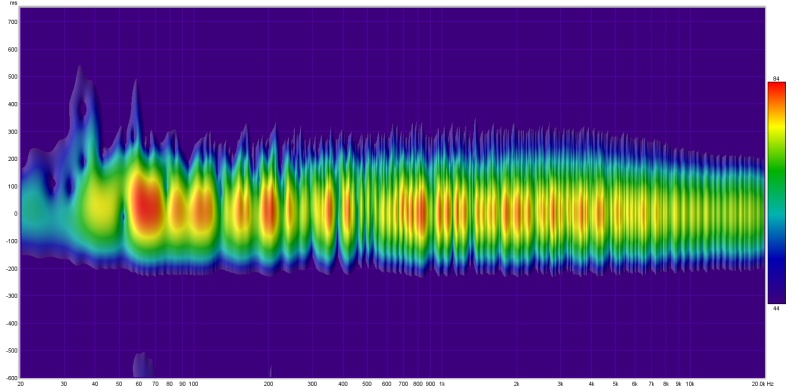Click the -300 tick on the time axis
Screen dimensions: 800x389
[11, 296]
